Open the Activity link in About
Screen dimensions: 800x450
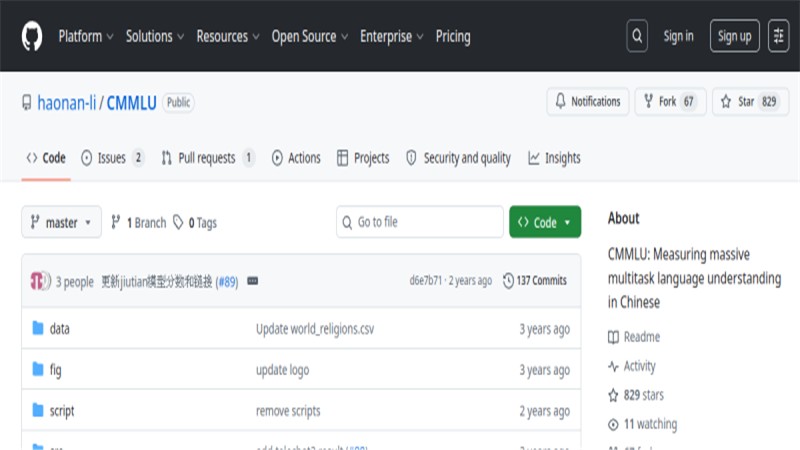(632, 366)
